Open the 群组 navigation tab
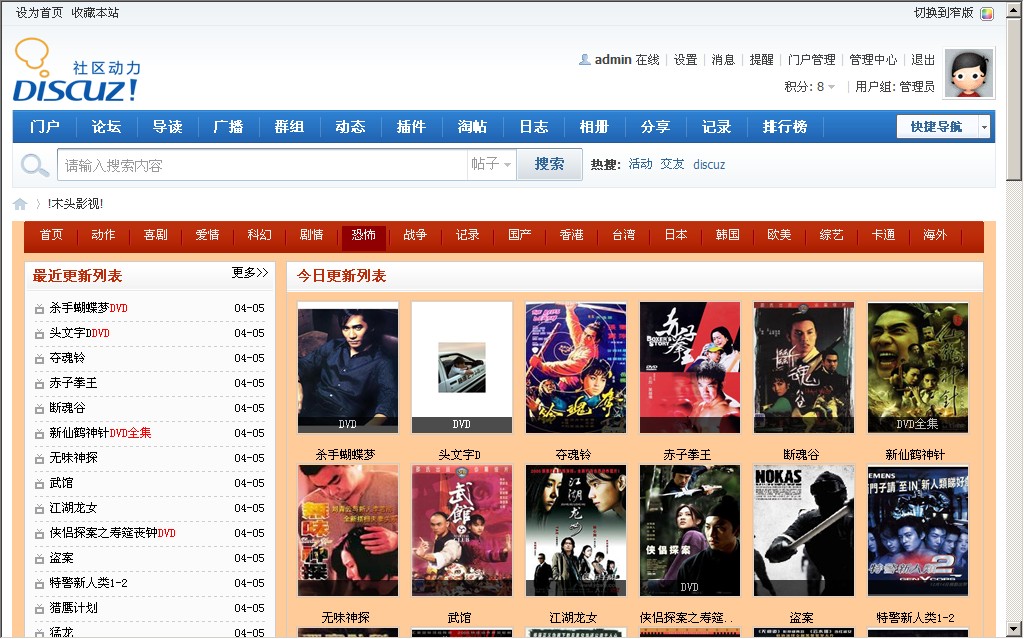Screen dimensions: 1024x639 coord(289,127)
